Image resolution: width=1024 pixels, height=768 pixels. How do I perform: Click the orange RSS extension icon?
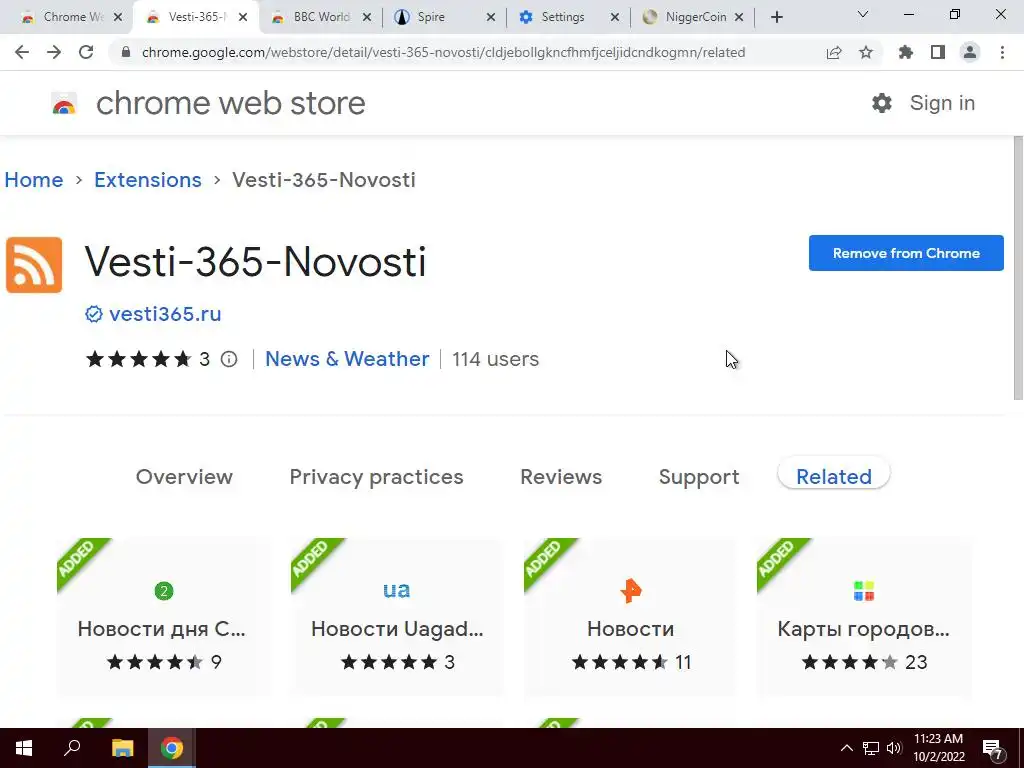coord(34,264)
